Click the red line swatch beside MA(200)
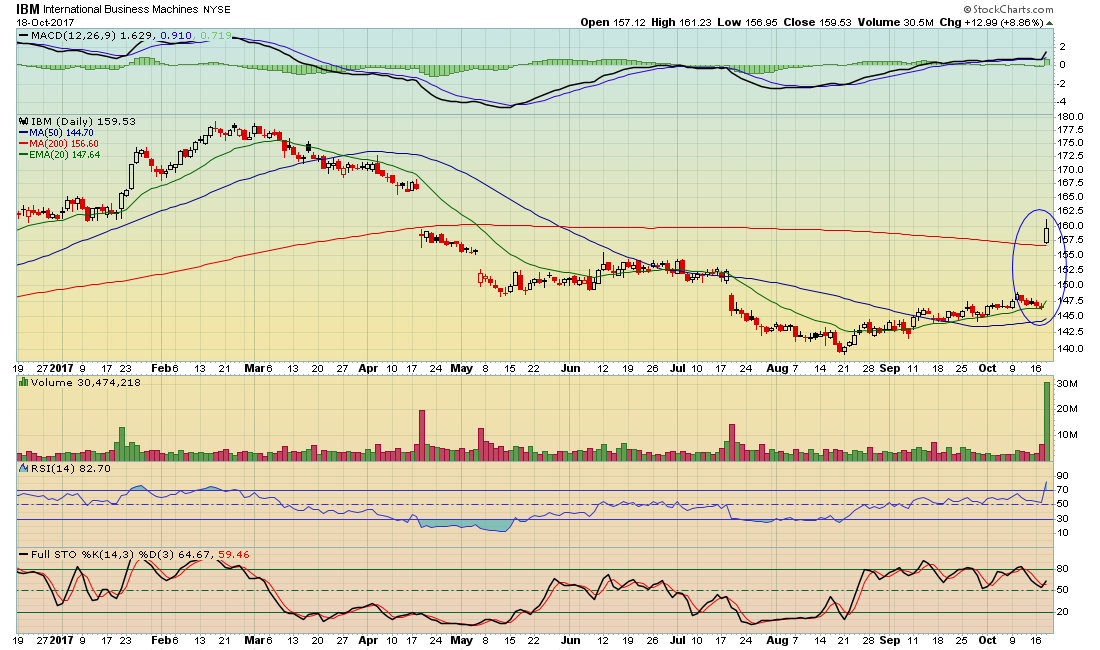The width and height of the screenshot is (1100, 650). pos(24,144)
